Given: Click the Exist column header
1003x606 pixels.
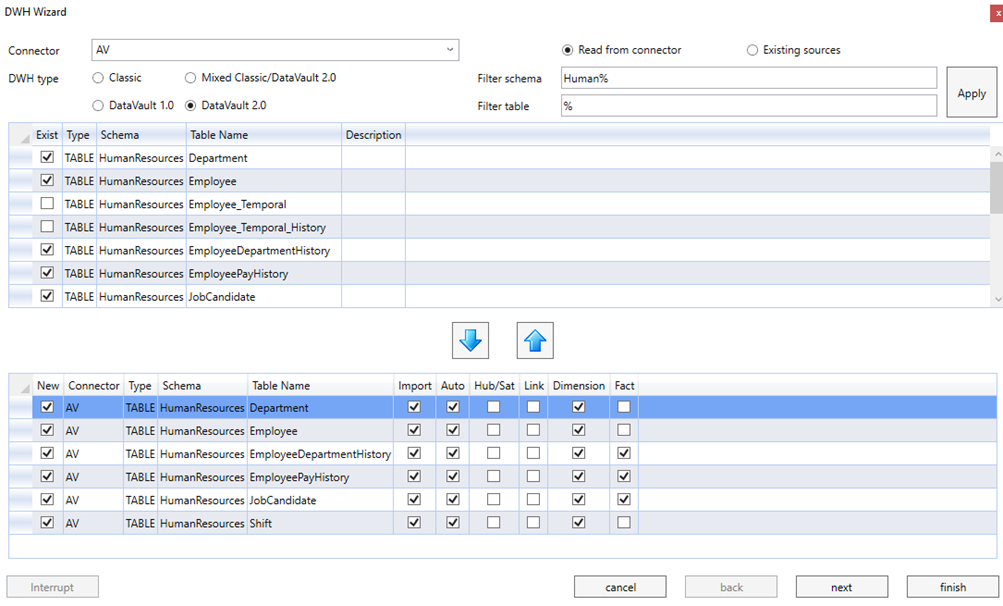Looking at the screenshot, I should (47, 135).
